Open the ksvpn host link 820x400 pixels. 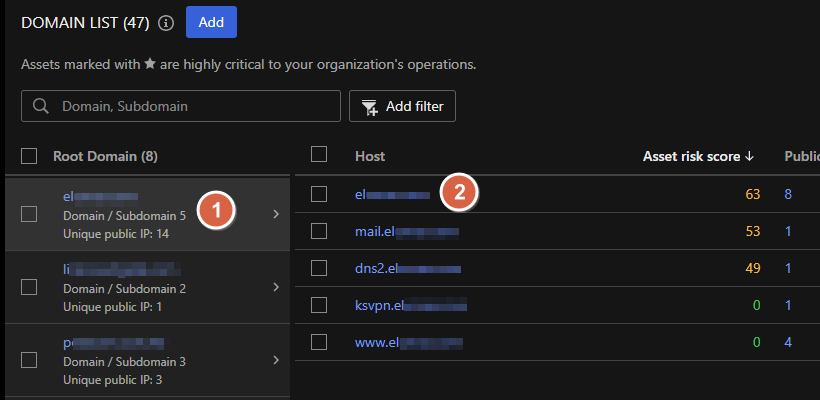(410, 305)
